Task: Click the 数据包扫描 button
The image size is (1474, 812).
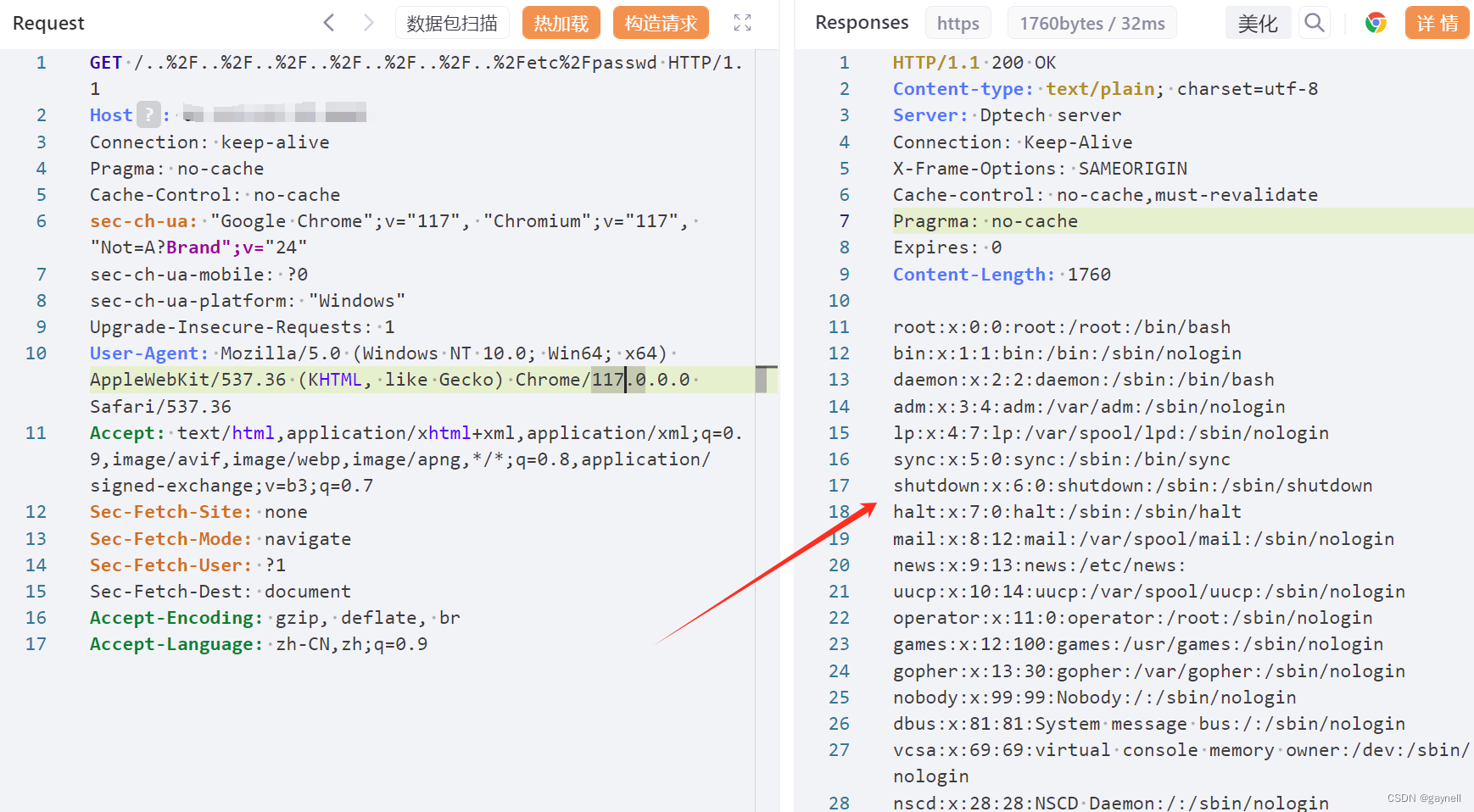Action: click(452, 23)
